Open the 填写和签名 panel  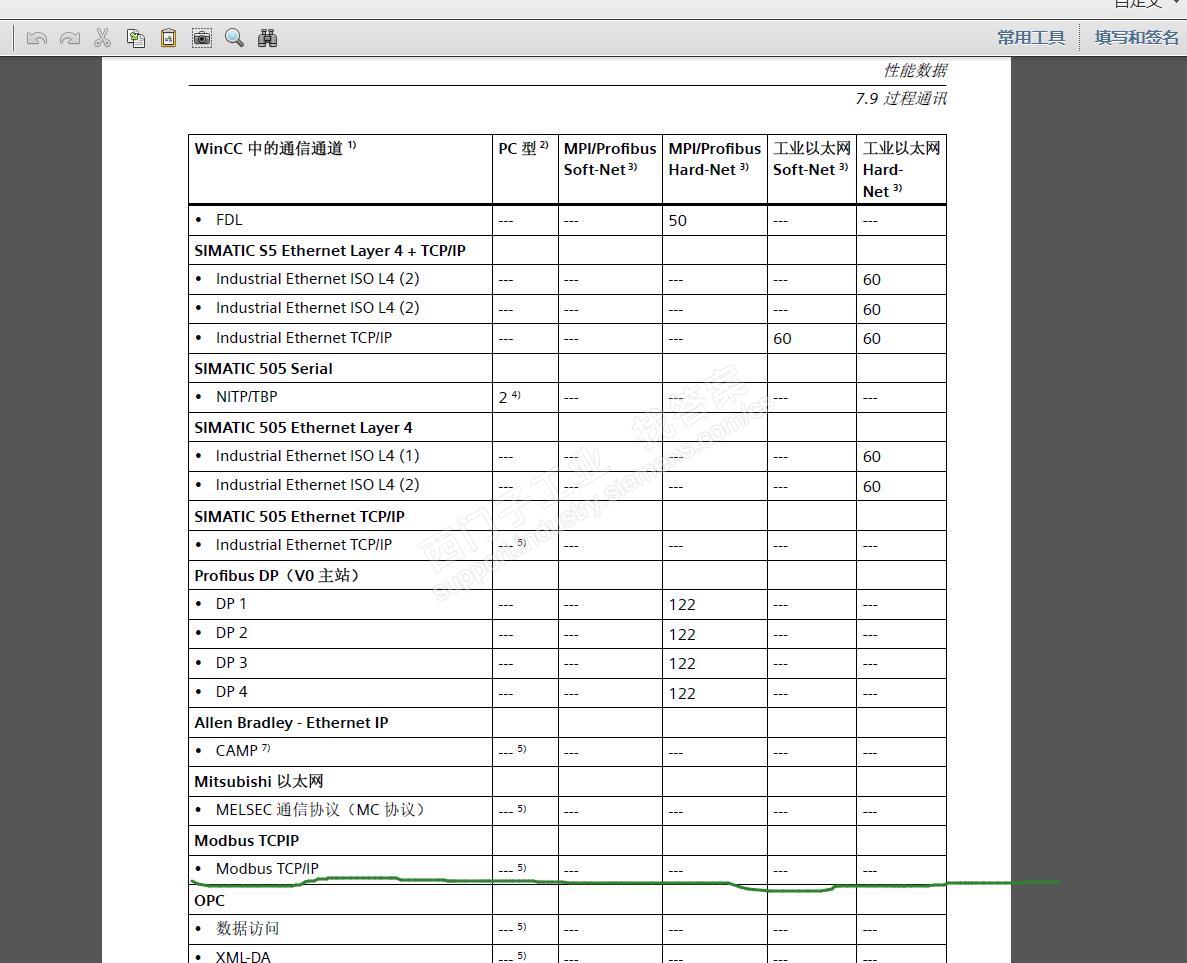tap(1136, 37)
